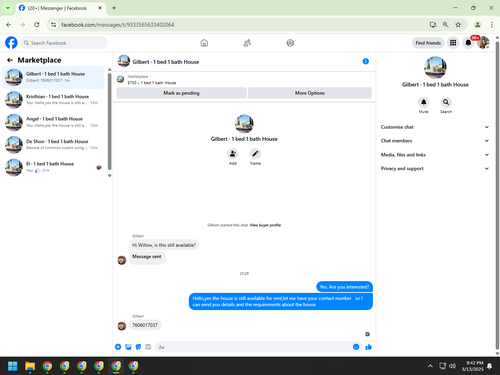Add people to chat icon

click(233, 154)
